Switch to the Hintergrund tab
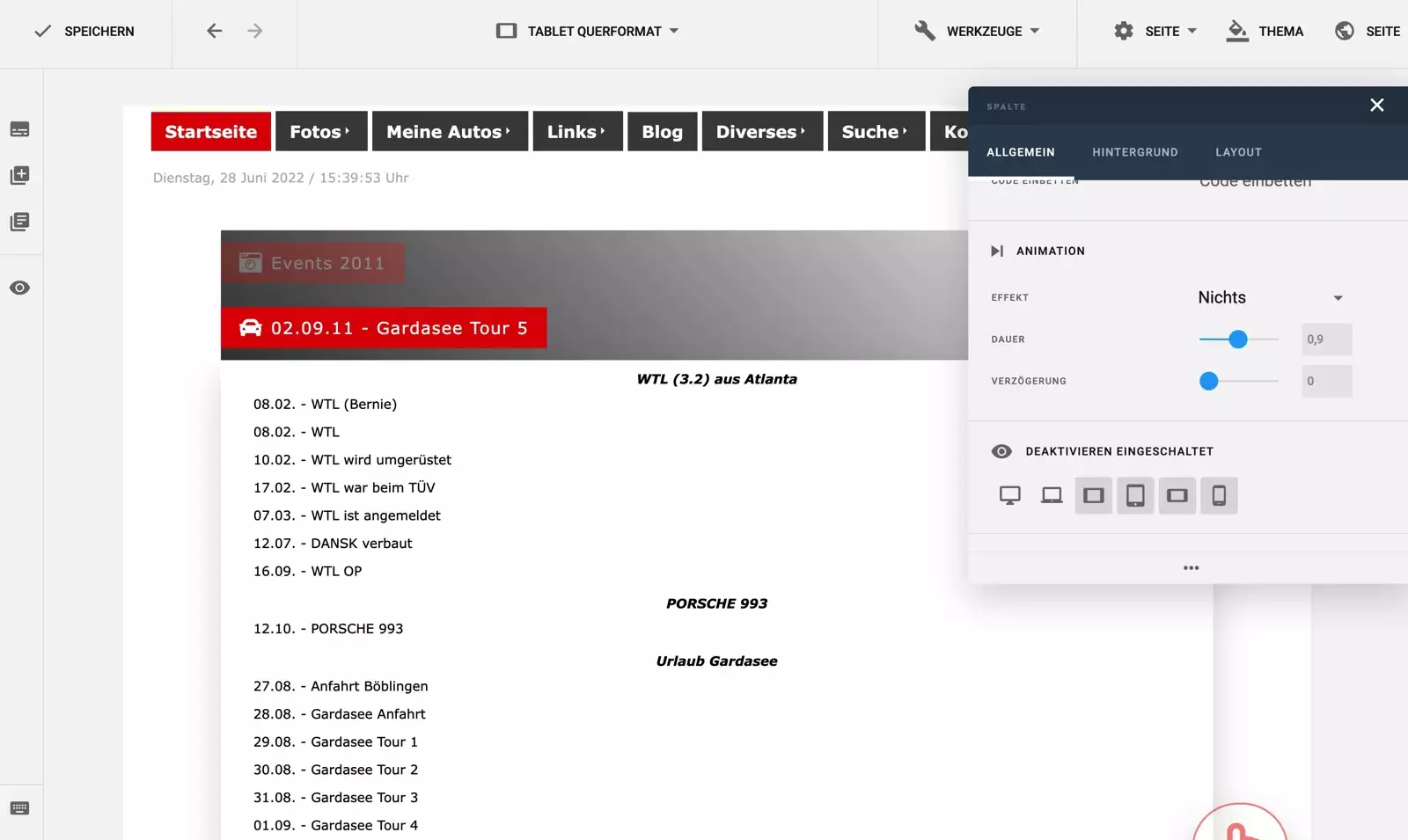Image resolution: width=1408 pixels, height=840 pixels. point(1134,152)
